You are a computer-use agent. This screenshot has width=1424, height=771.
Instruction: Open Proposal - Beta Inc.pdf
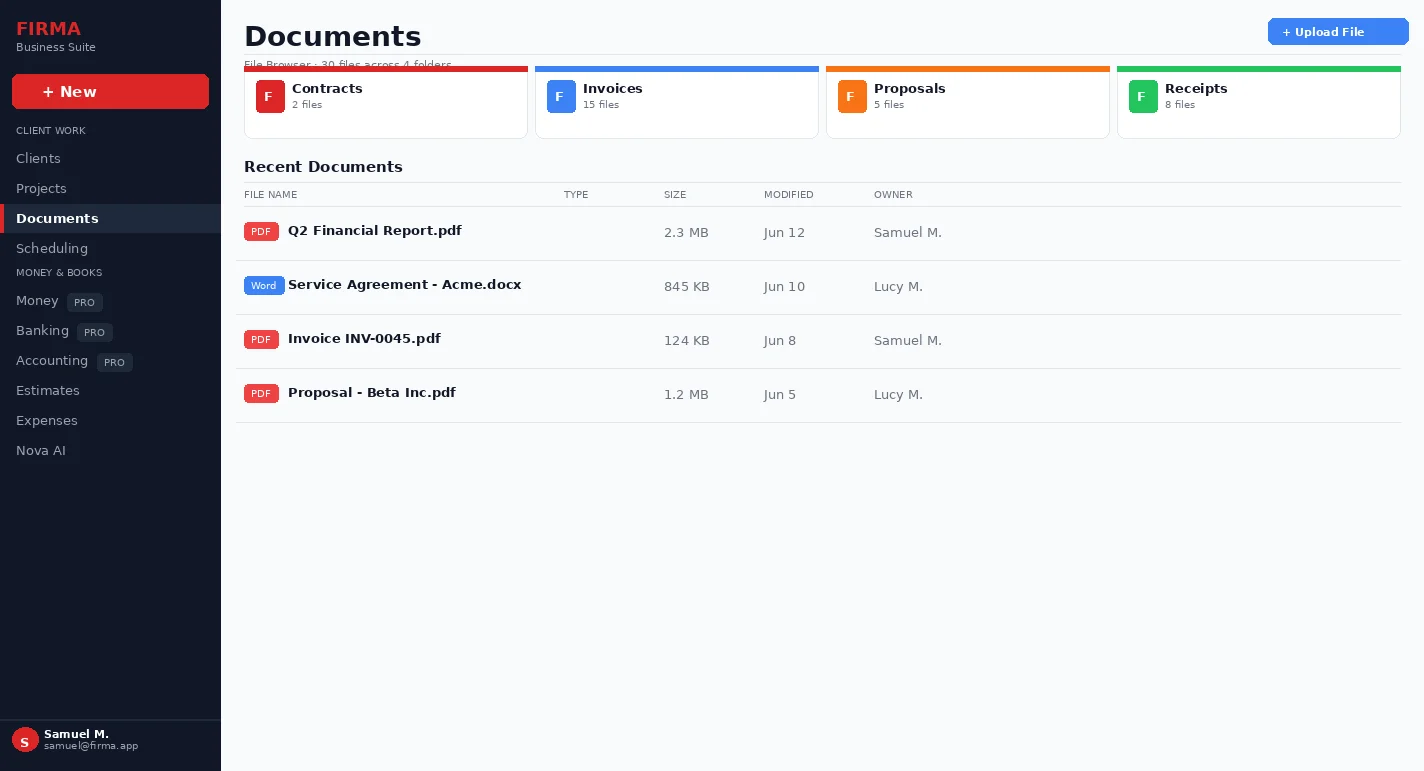click(372, 393)
